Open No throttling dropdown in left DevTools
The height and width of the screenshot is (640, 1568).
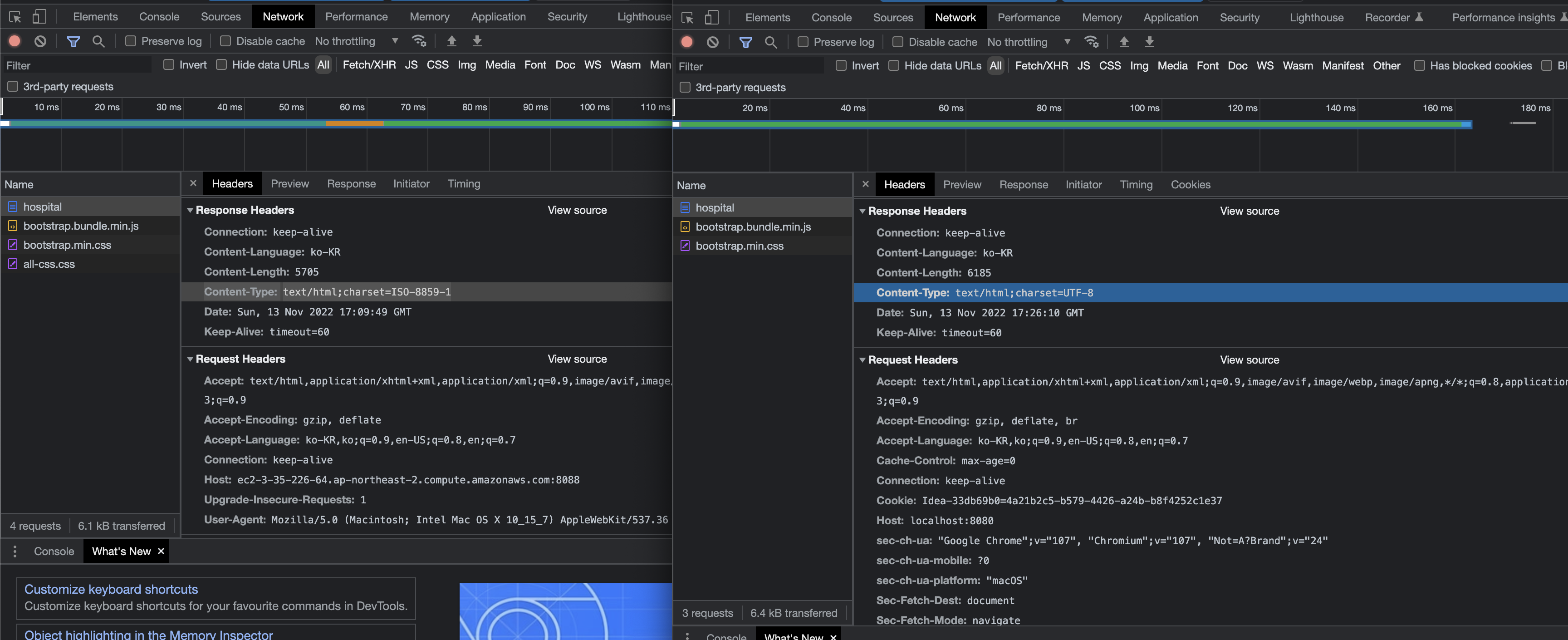tap(357, 41)
